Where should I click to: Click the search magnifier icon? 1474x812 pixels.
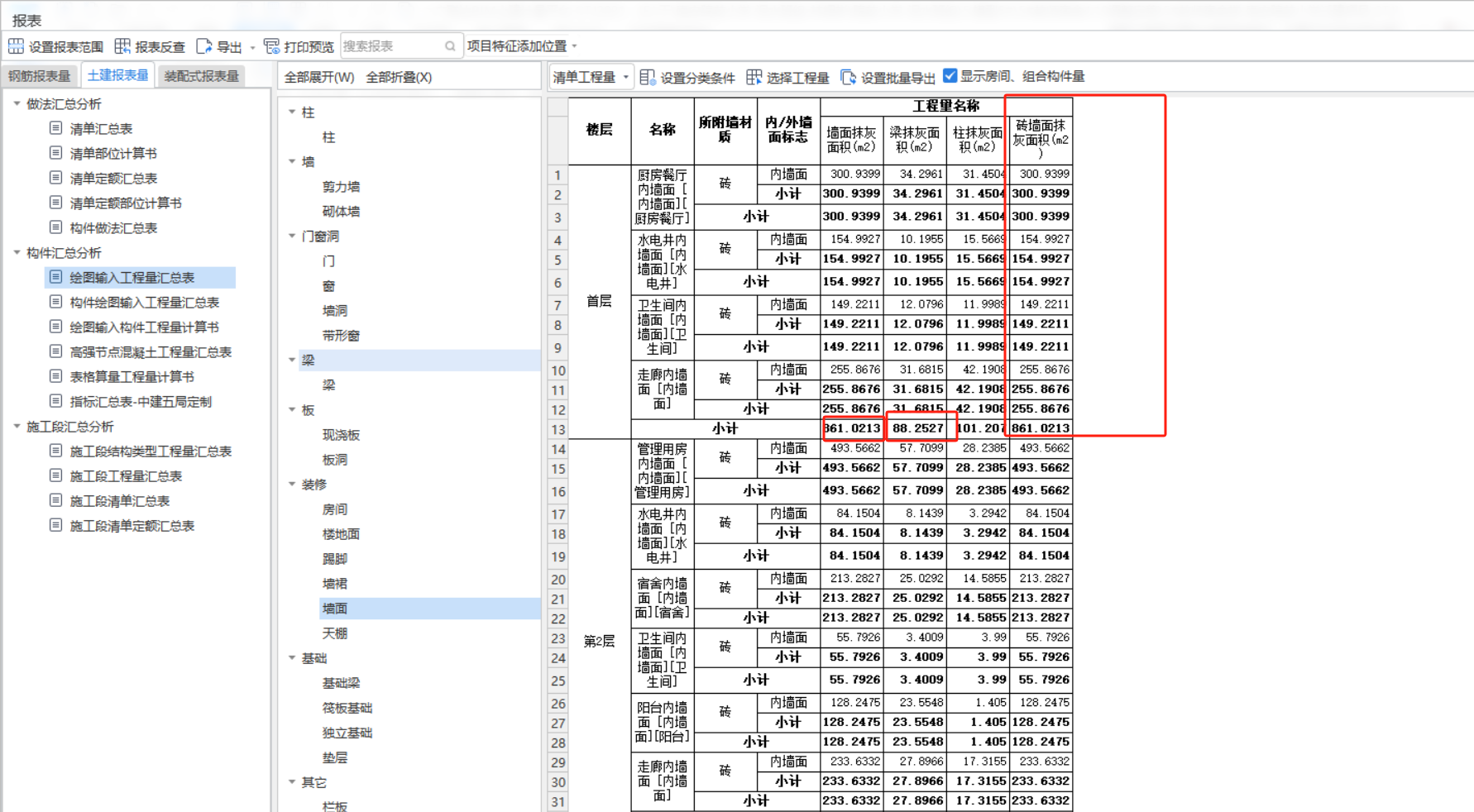point(450,46)
